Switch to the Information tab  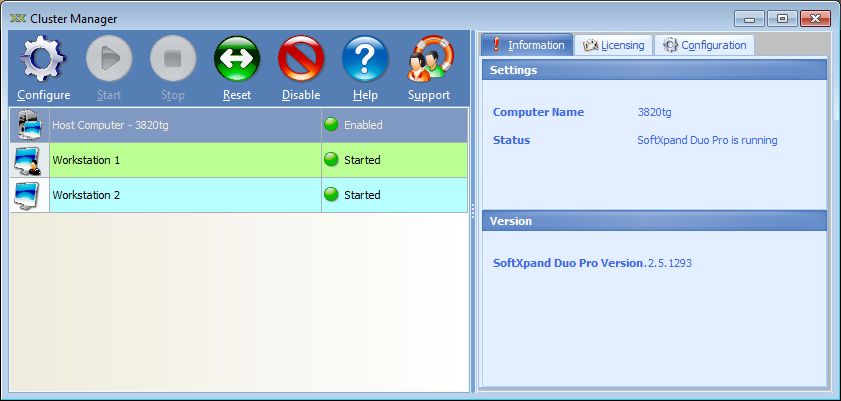(527, 45)
